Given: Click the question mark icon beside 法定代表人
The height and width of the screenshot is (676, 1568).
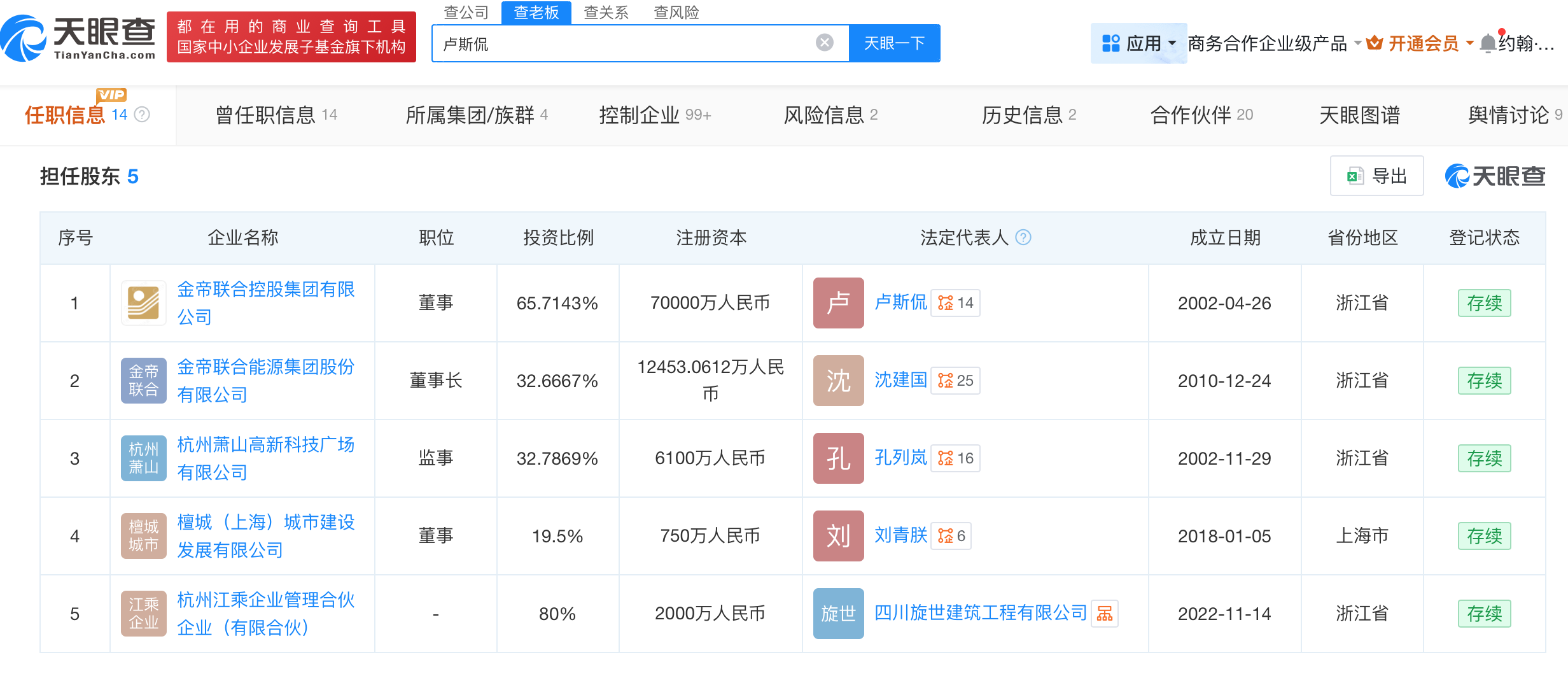Looking at the screenshot, I should 1023,237.
